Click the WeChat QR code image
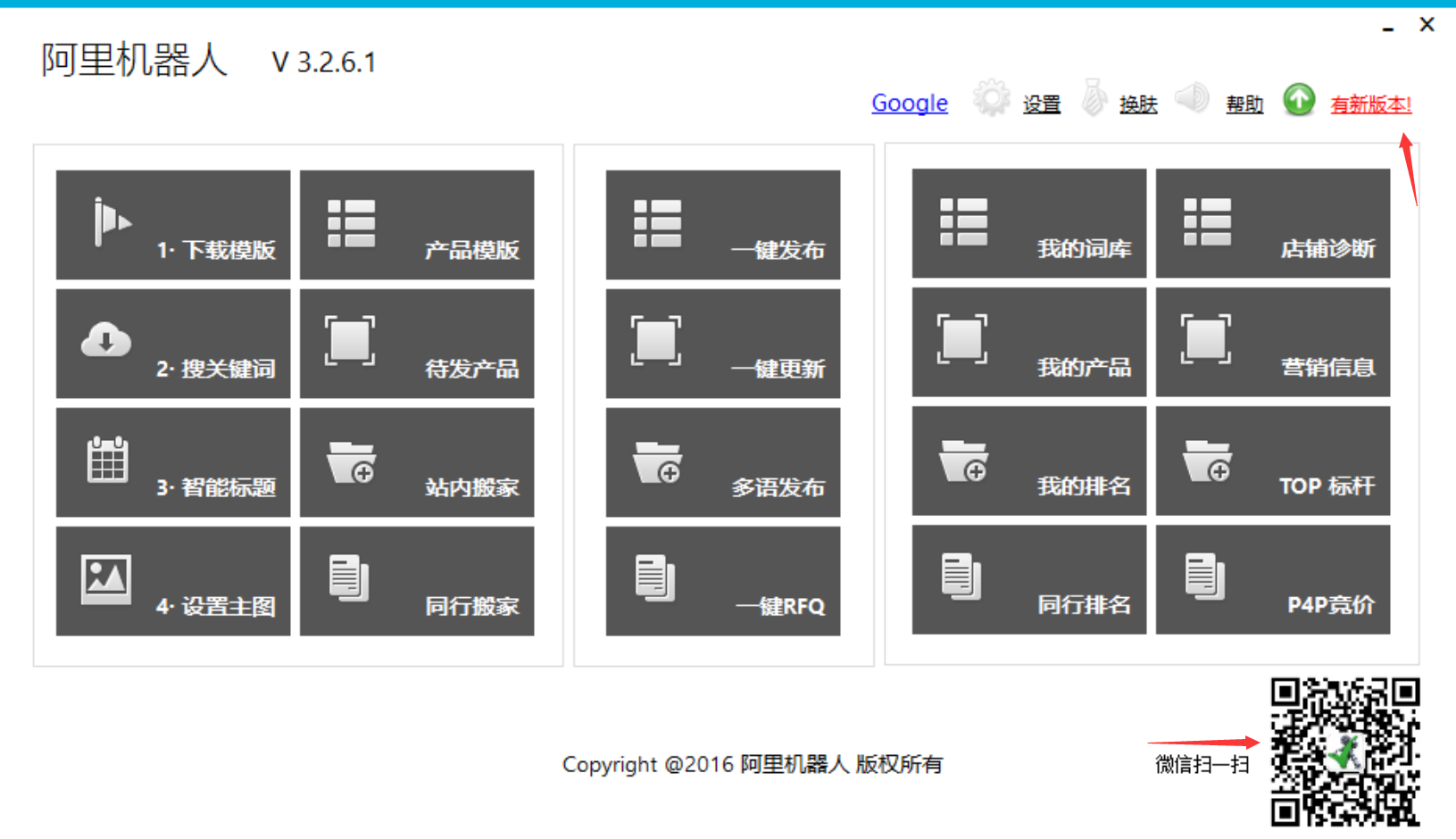 point(1346,752)
